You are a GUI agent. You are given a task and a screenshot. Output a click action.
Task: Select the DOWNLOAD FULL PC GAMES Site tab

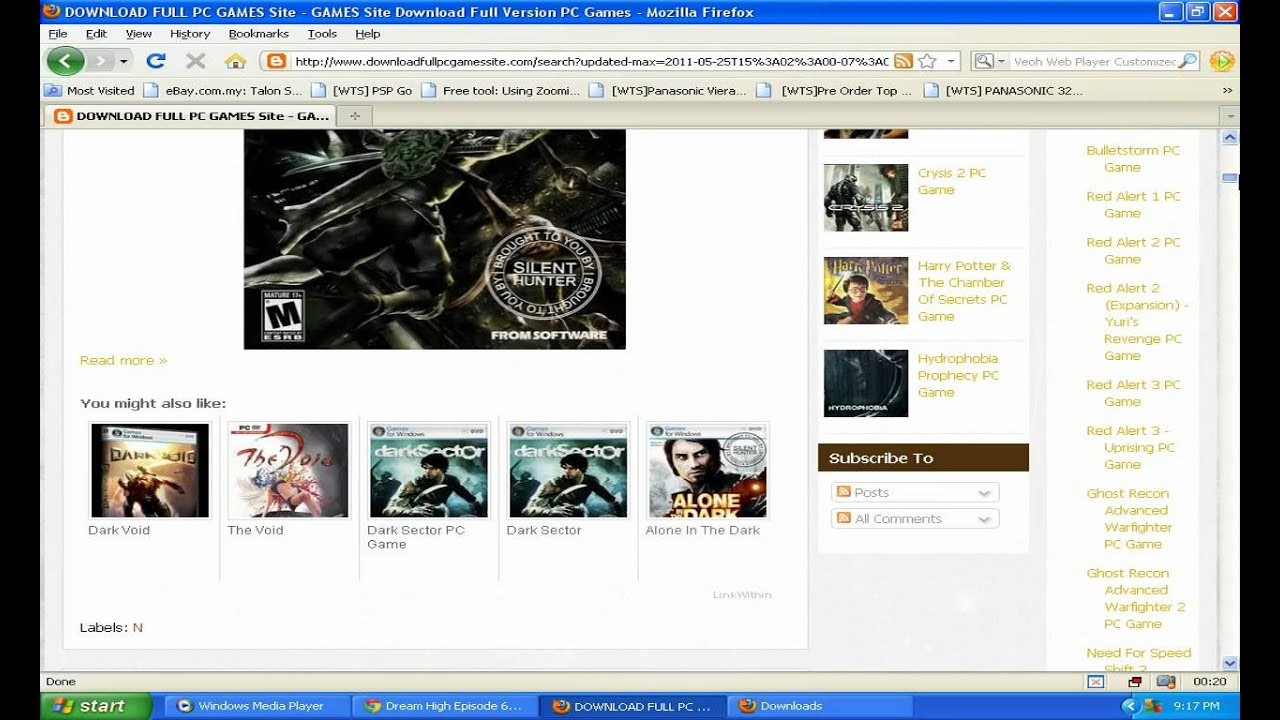click(191, 116)
